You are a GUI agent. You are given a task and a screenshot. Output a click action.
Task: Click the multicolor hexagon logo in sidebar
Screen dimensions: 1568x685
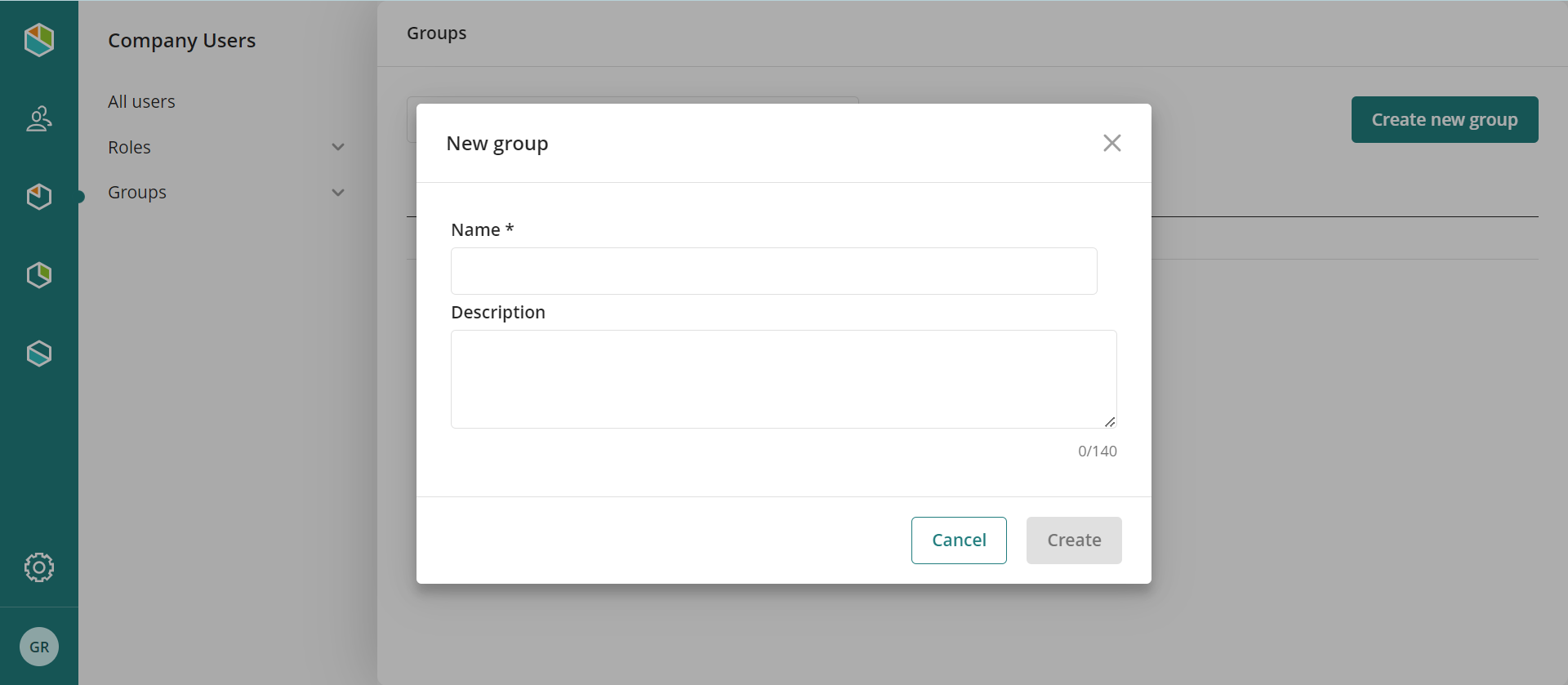[38, 39]
